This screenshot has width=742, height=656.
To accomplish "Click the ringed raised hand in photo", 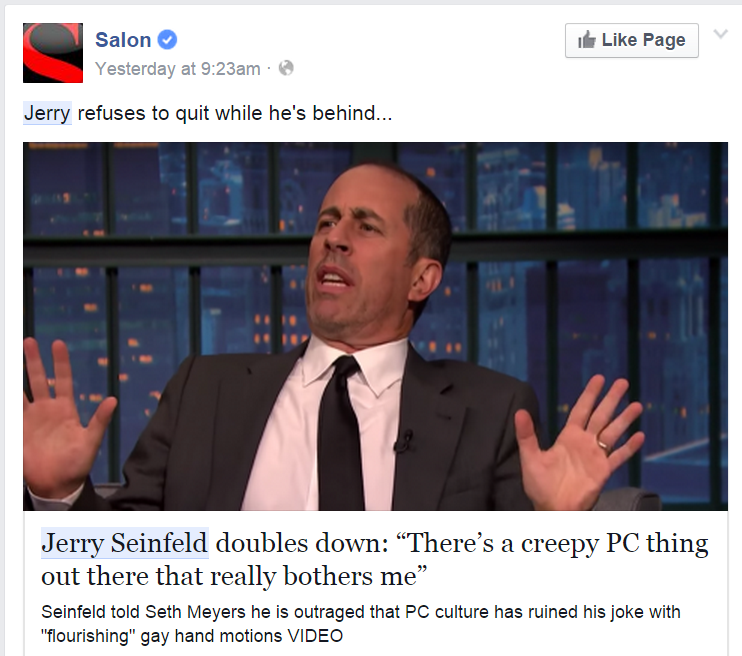I will [x=580, y=438].
